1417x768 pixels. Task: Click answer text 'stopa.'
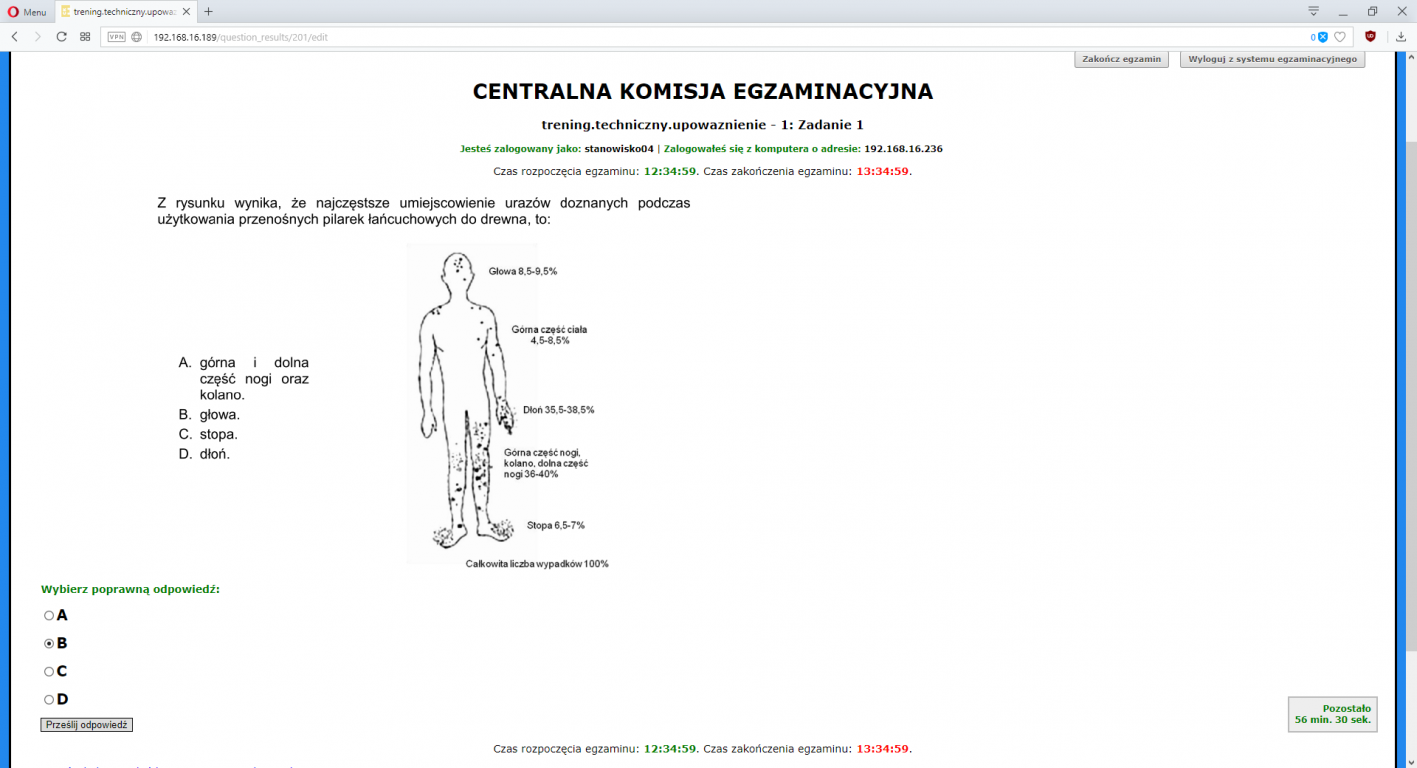tap(219, 435)
